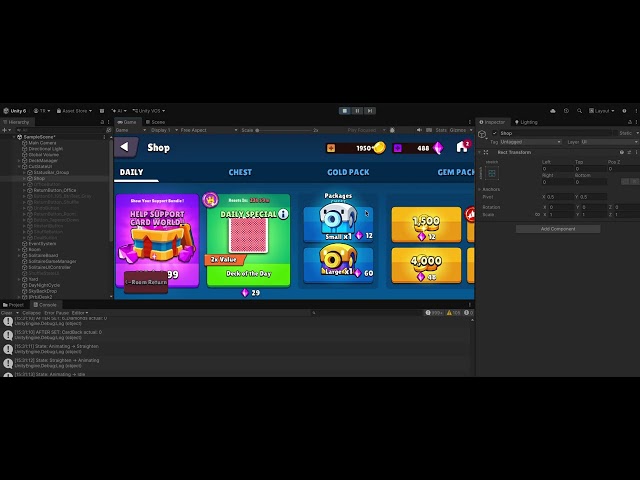The image size is (640, 480).
Task: Click the gem add icon beside 488
Action: pos(398,148)
